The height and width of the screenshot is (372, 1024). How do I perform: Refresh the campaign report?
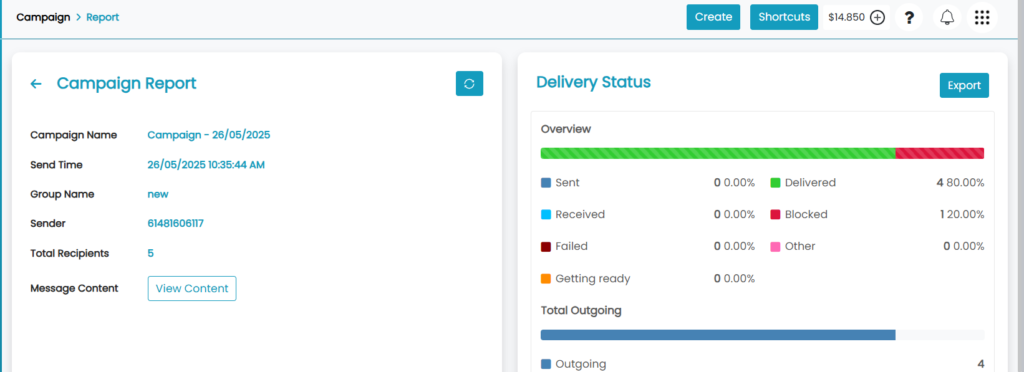[469, 84]
